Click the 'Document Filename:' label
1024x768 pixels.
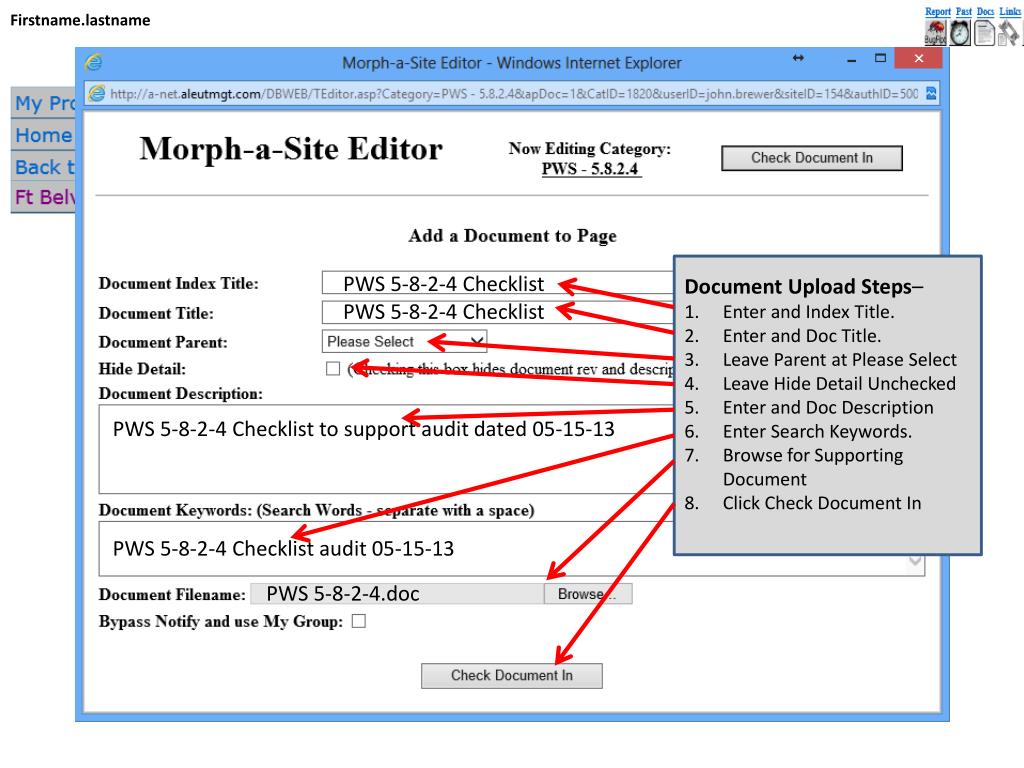(172, 594)
